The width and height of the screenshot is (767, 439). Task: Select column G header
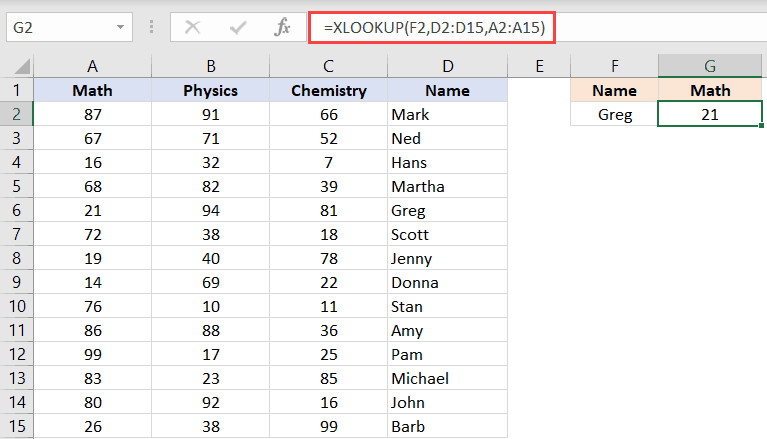coord(710,66)
